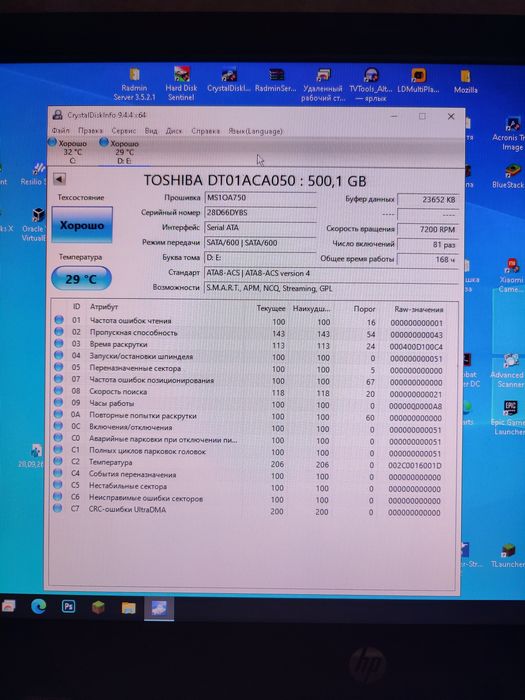Select the Неисправимые ошибки секторов attribute
This screenshot has height=700, width=525.
click(x=146, y=498)
